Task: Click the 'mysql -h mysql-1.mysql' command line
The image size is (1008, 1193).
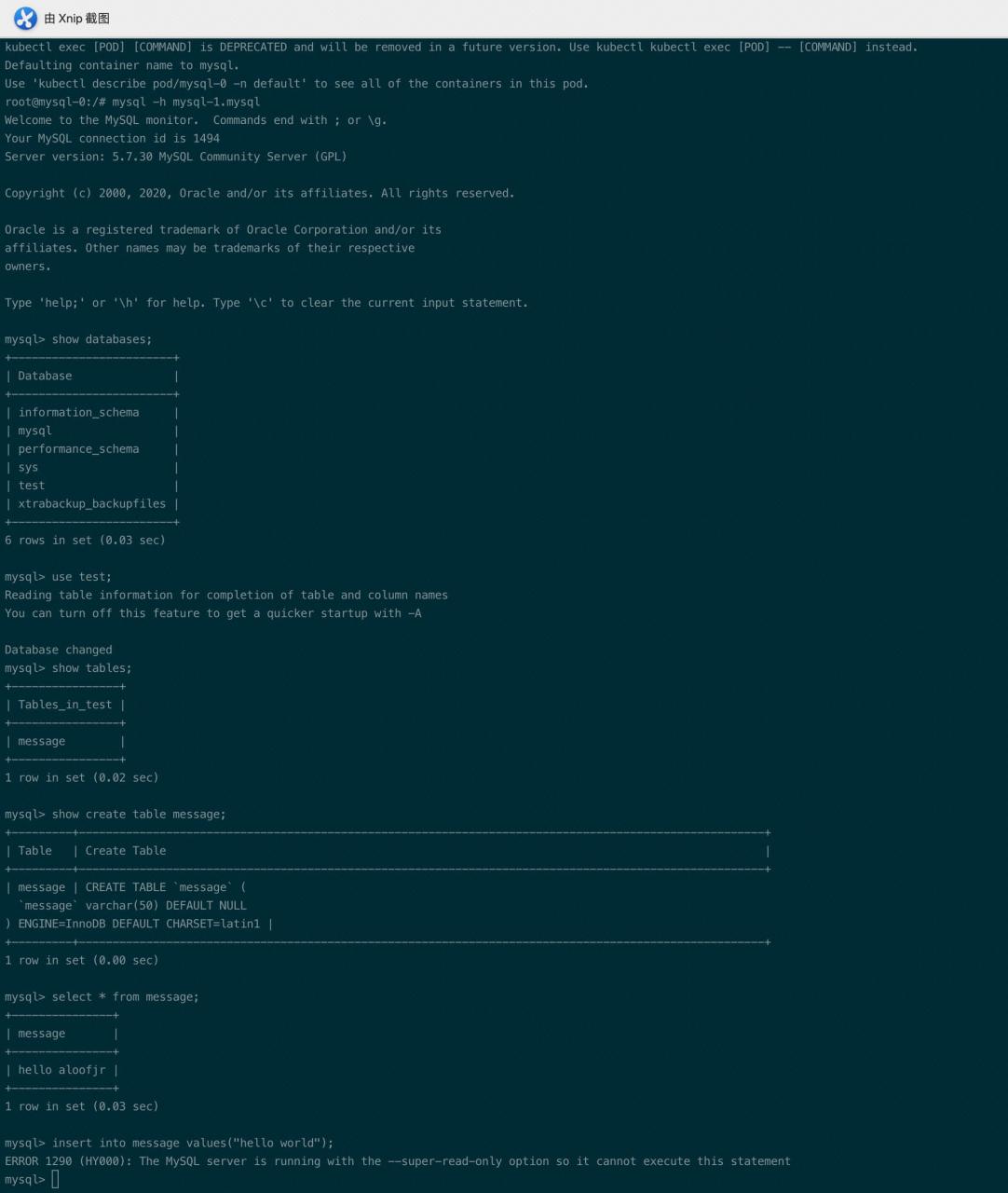Action: click(132, 102)
